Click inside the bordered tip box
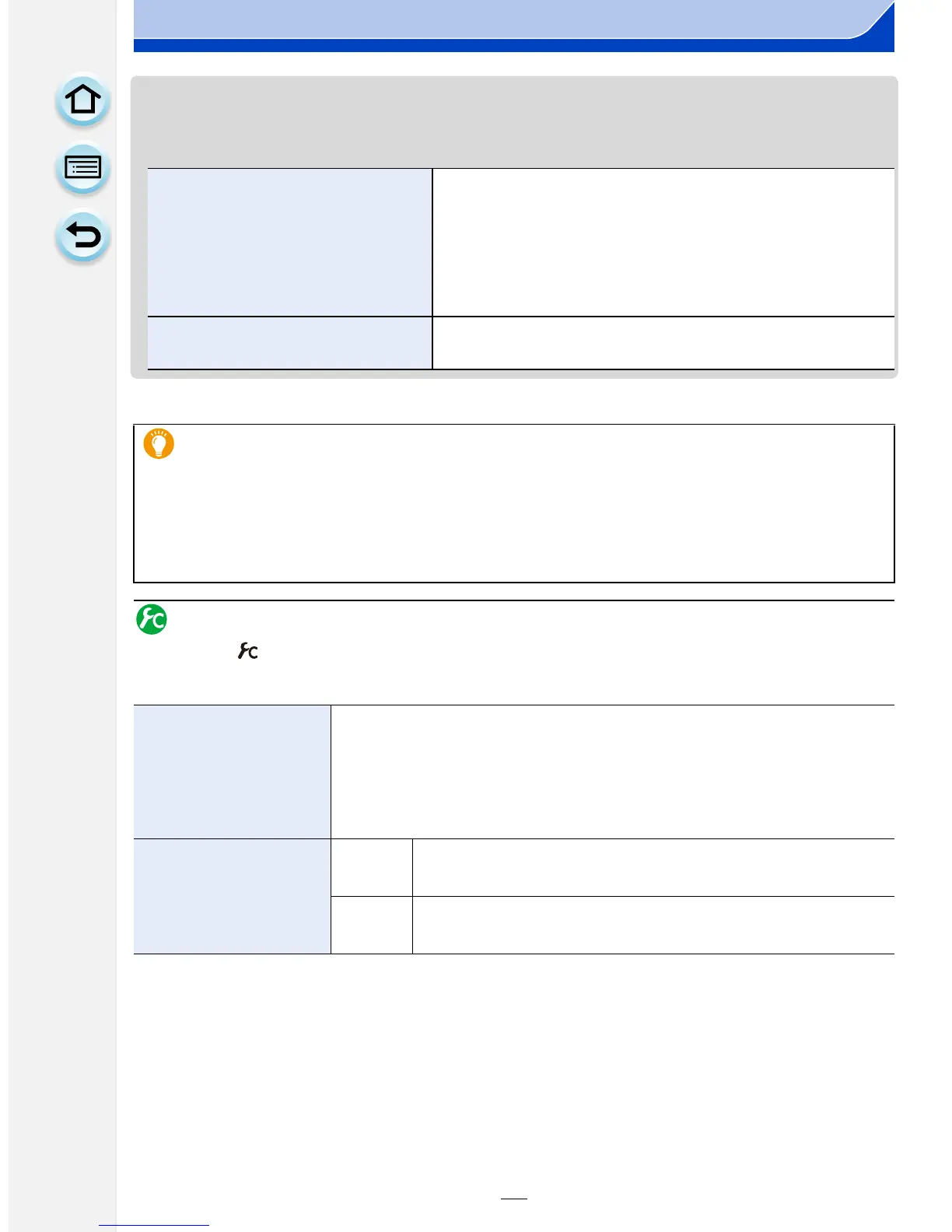 click(x=513, y=503)
